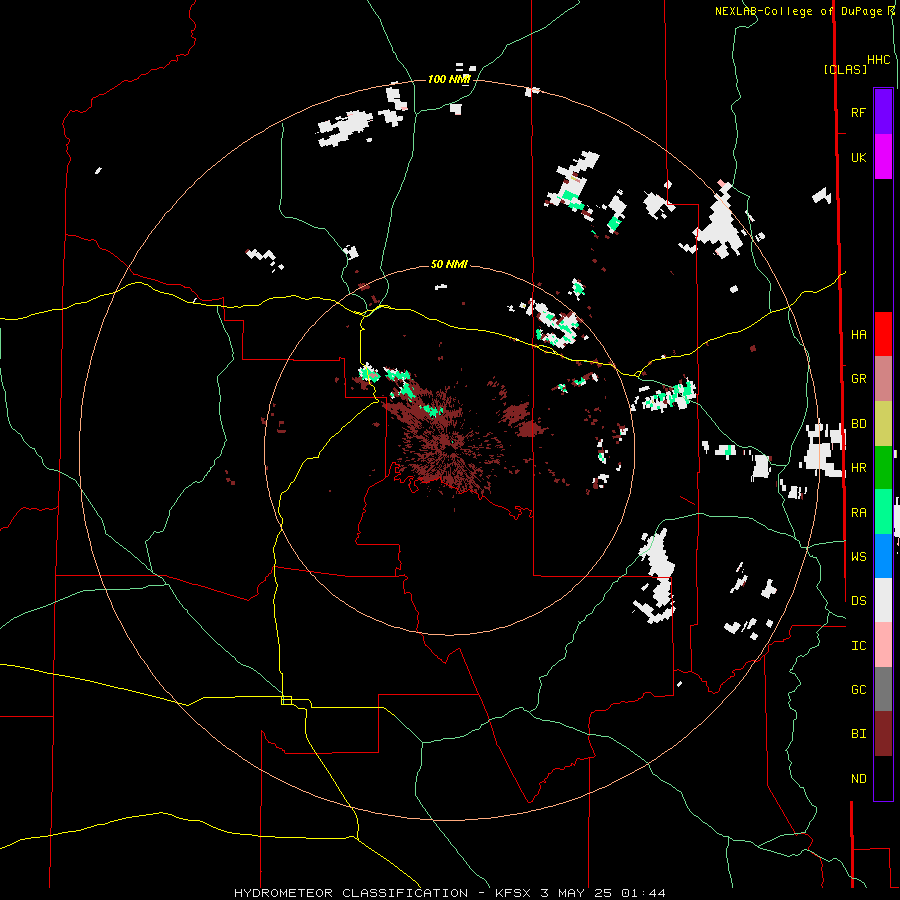
Task: Click the '100 NMI' range ring label
Action: (x=449, y=79)
